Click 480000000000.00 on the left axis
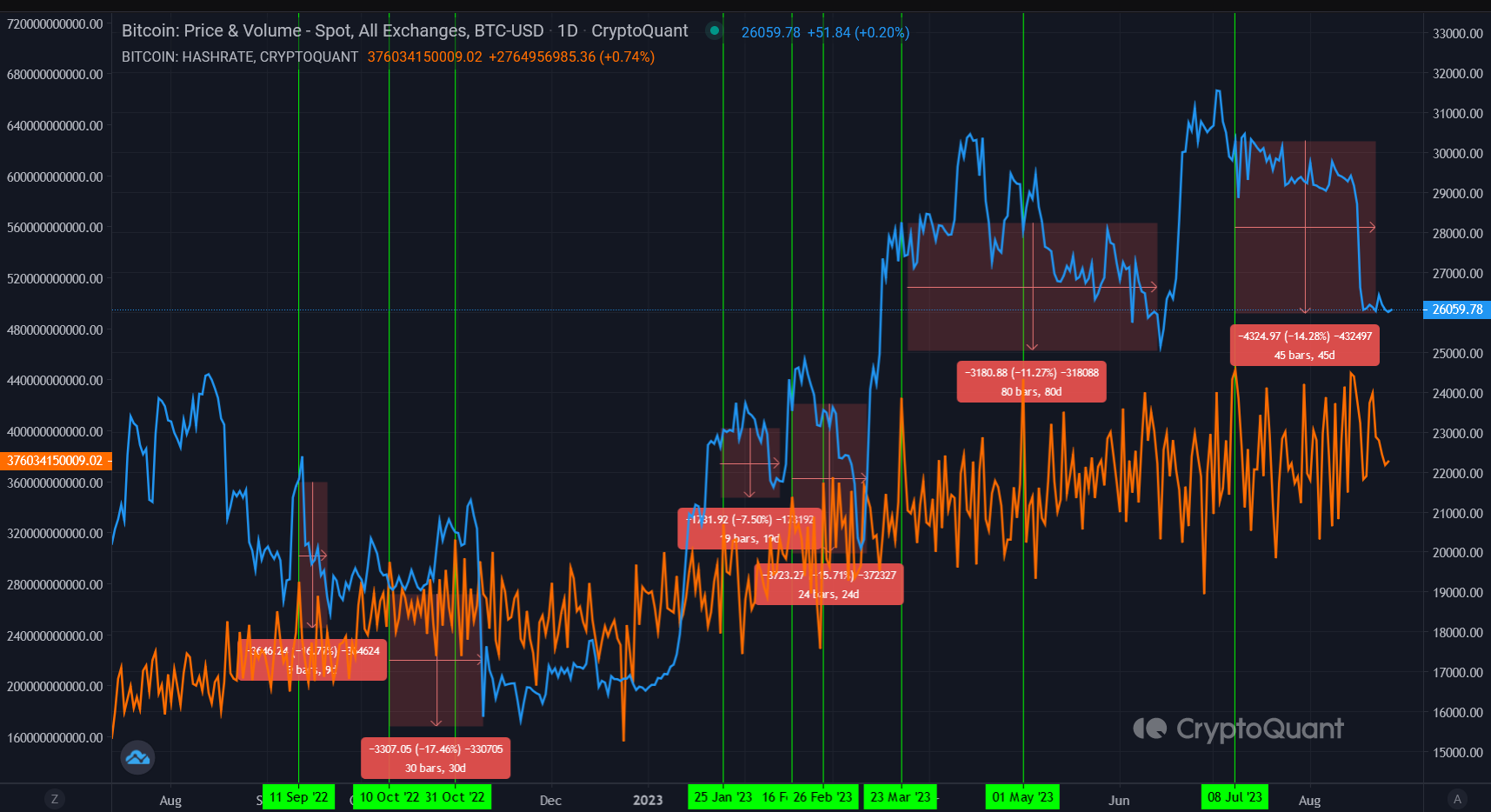This screenshot has width=1491, height=812. coord(55,329)
